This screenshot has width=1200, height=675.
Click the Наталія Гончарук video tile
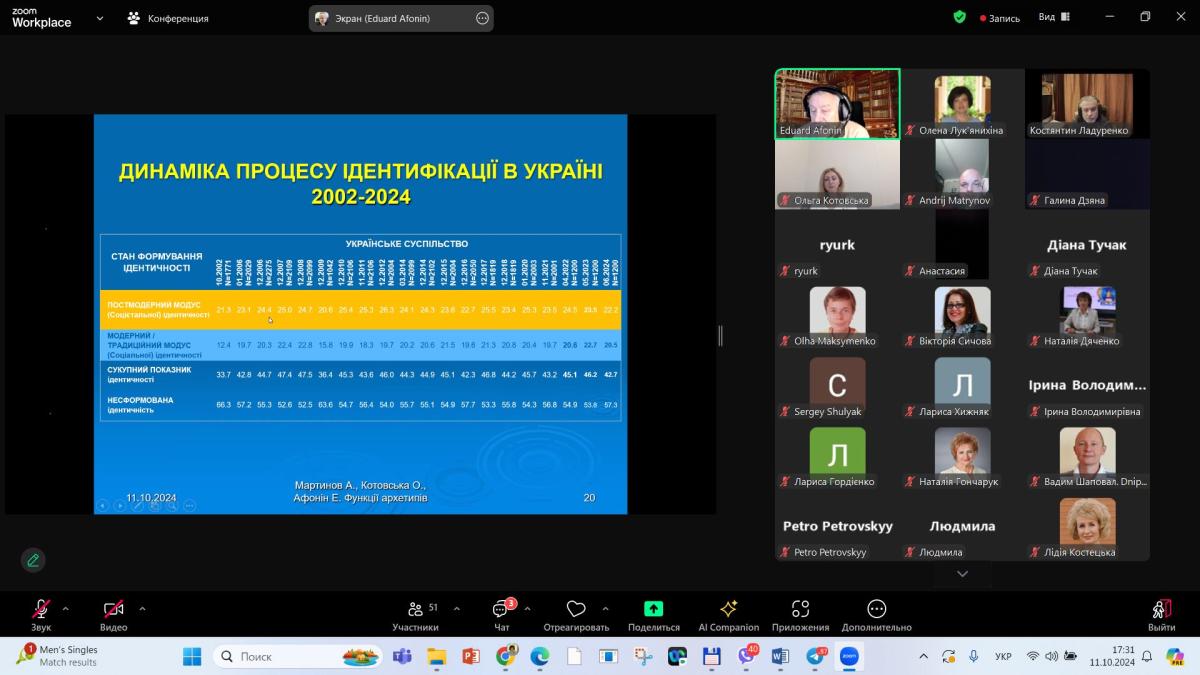[962, 455]
